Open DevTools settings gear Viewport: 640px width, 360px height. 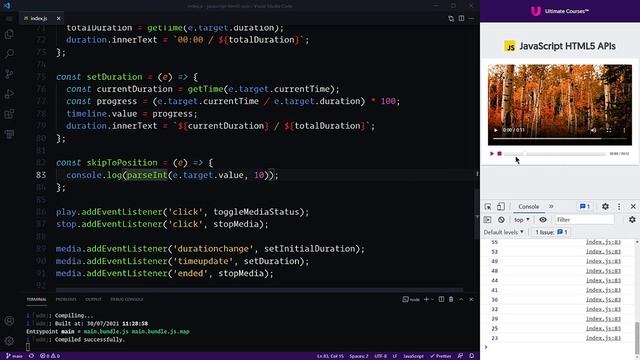coord(605,207)
